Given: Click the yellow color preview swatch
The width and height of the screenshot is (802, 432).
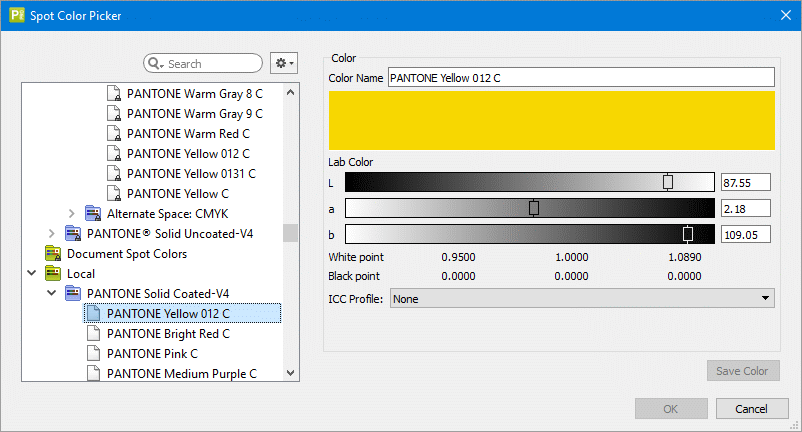Looking at the screenshot, I should (x=551, y=121).
